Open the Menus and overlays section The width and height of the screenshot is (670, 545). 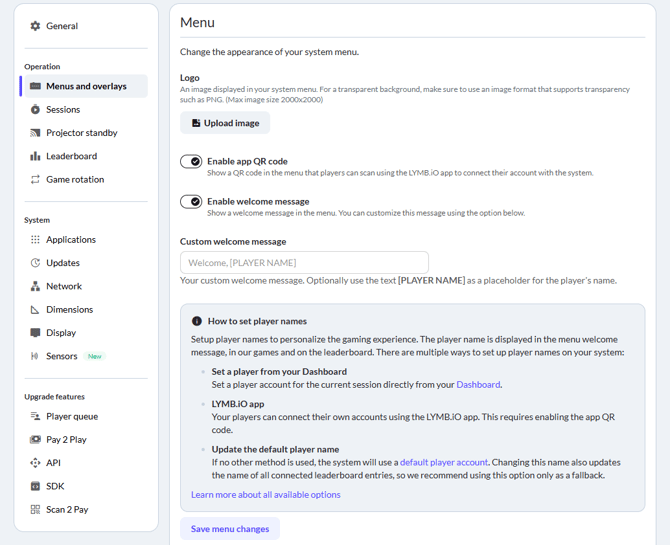coord(86,87)
